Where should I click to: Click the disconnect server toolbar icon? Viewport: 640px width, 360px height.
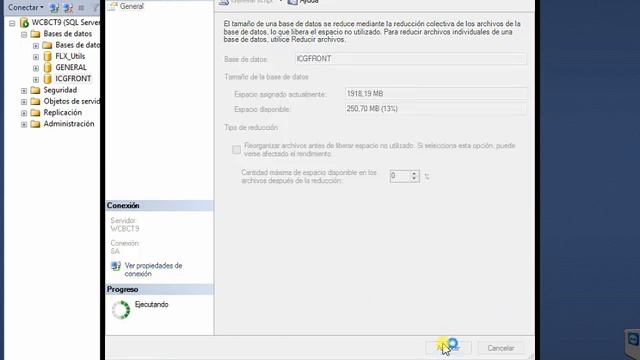(x=68, y=7)
